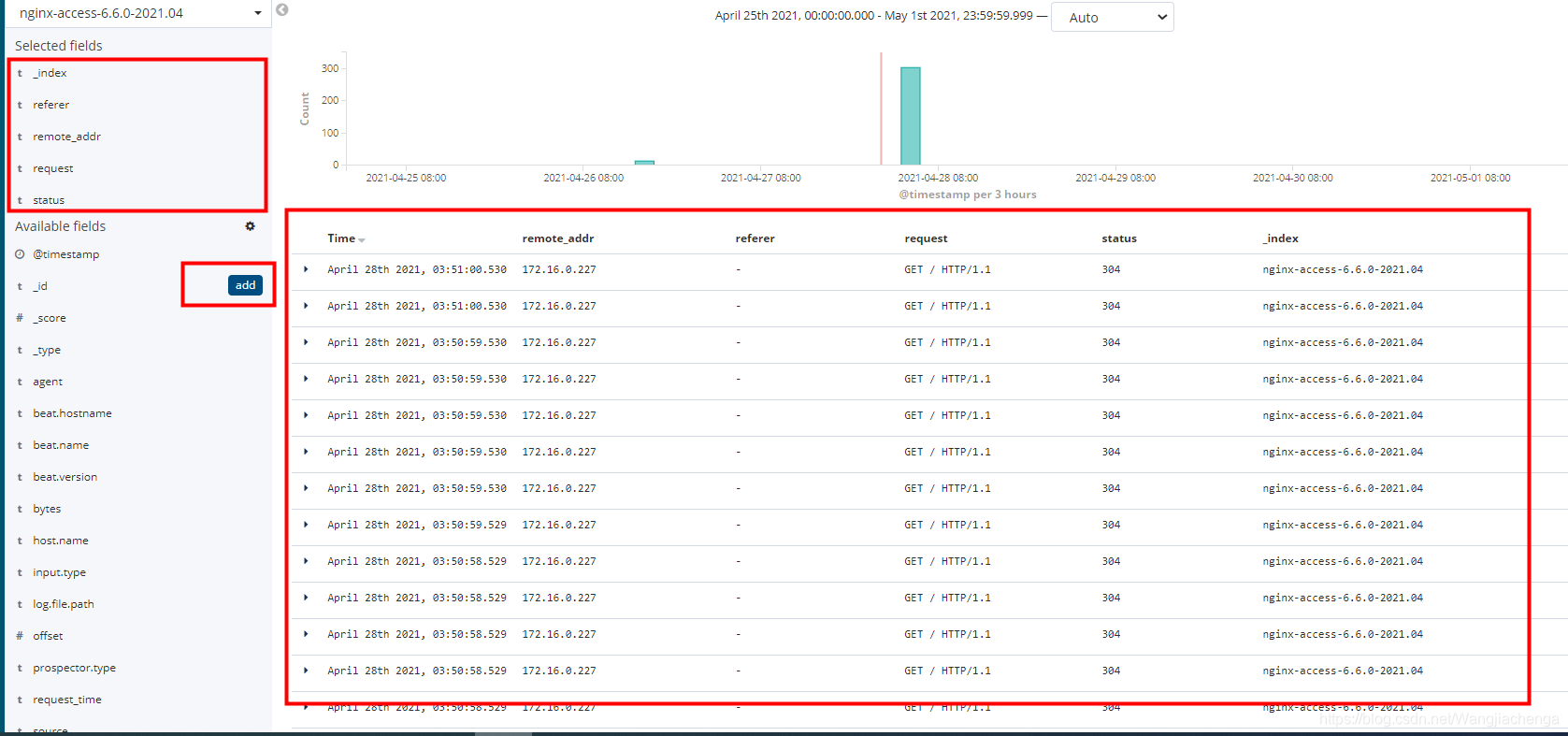Add the _id field with the add button
This screenshot has width=1568, height=736.
tap(245, 285)
